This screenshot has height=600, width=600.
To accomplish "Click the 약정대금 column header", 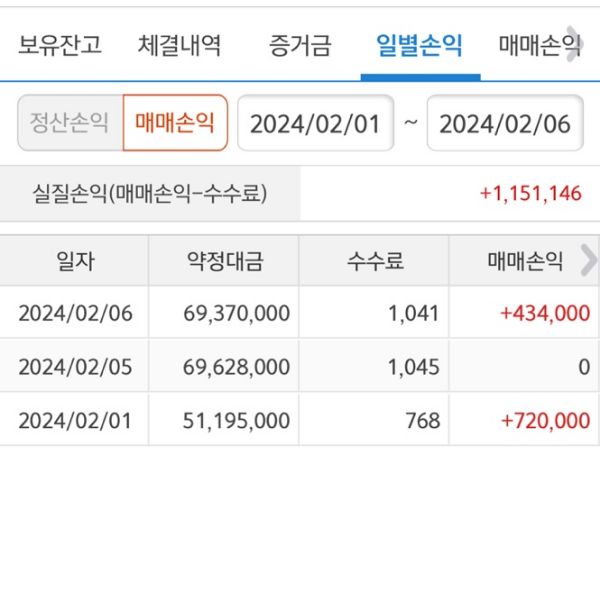I will click(x=224, y=262).
